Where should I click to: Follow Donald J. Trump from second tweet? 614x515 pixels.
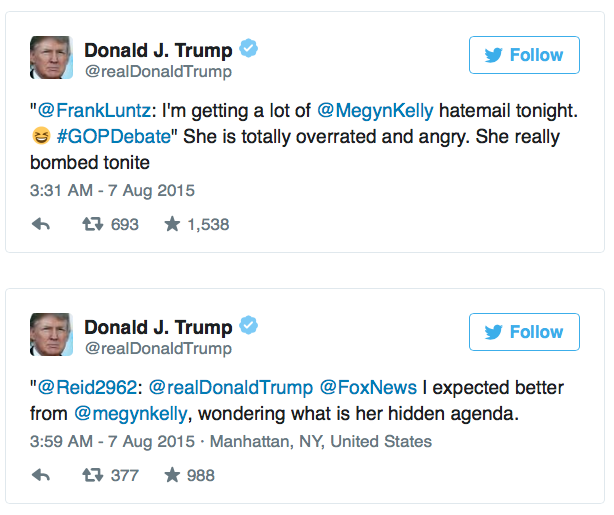523,332
